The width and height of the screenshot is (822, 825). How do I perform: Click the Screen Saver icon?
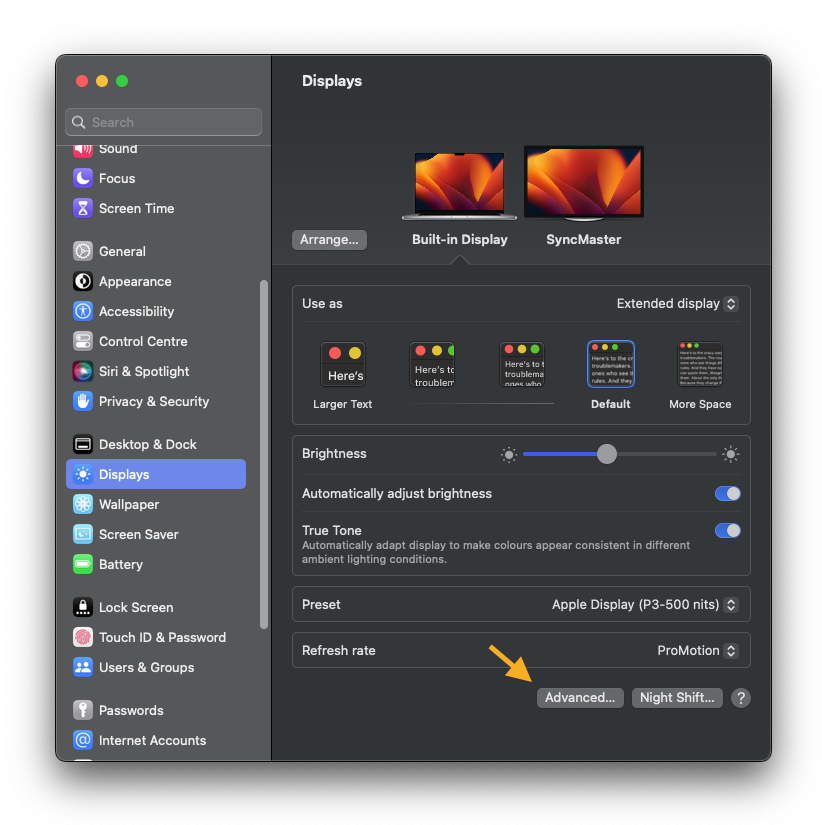pyautogui.click(x=83, y=534)
